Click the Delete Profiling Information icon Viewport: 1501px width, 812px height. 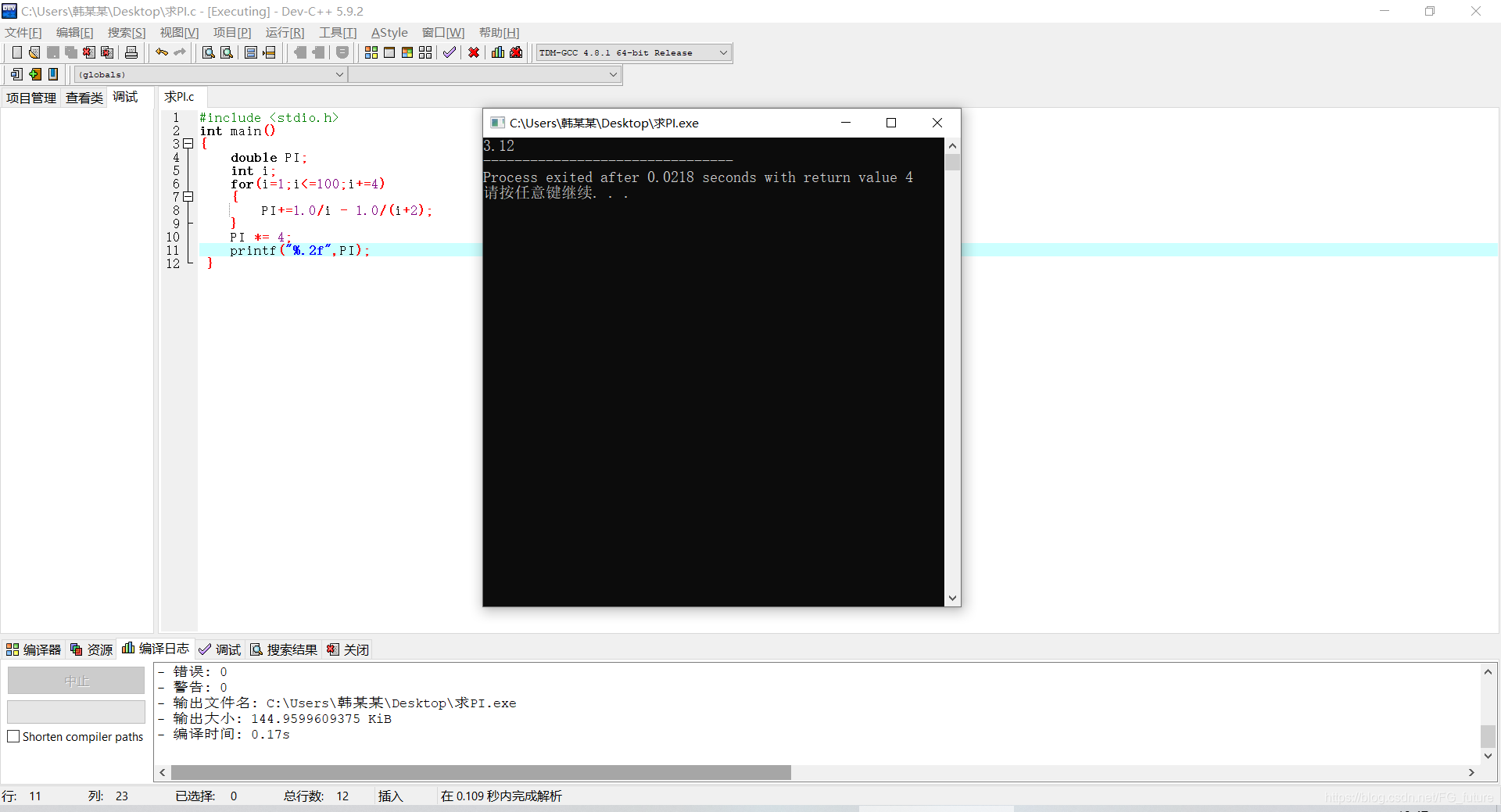pos(516,52)
